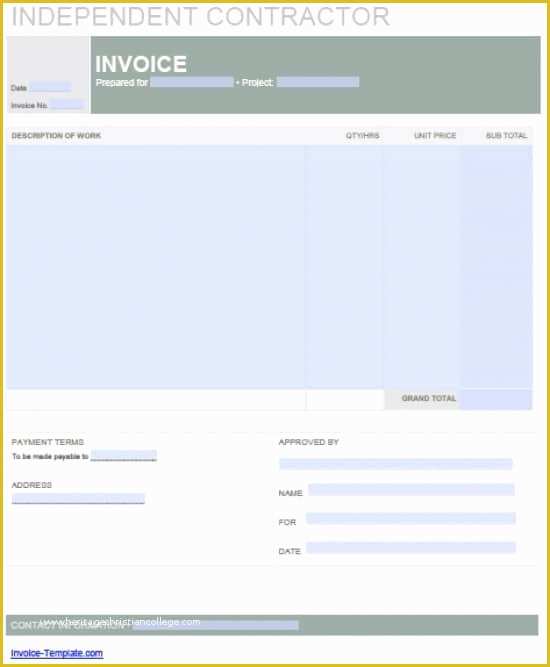Click the Date field in the header
The height and width of the screenshot is (667, 550).
click(50, 87)
